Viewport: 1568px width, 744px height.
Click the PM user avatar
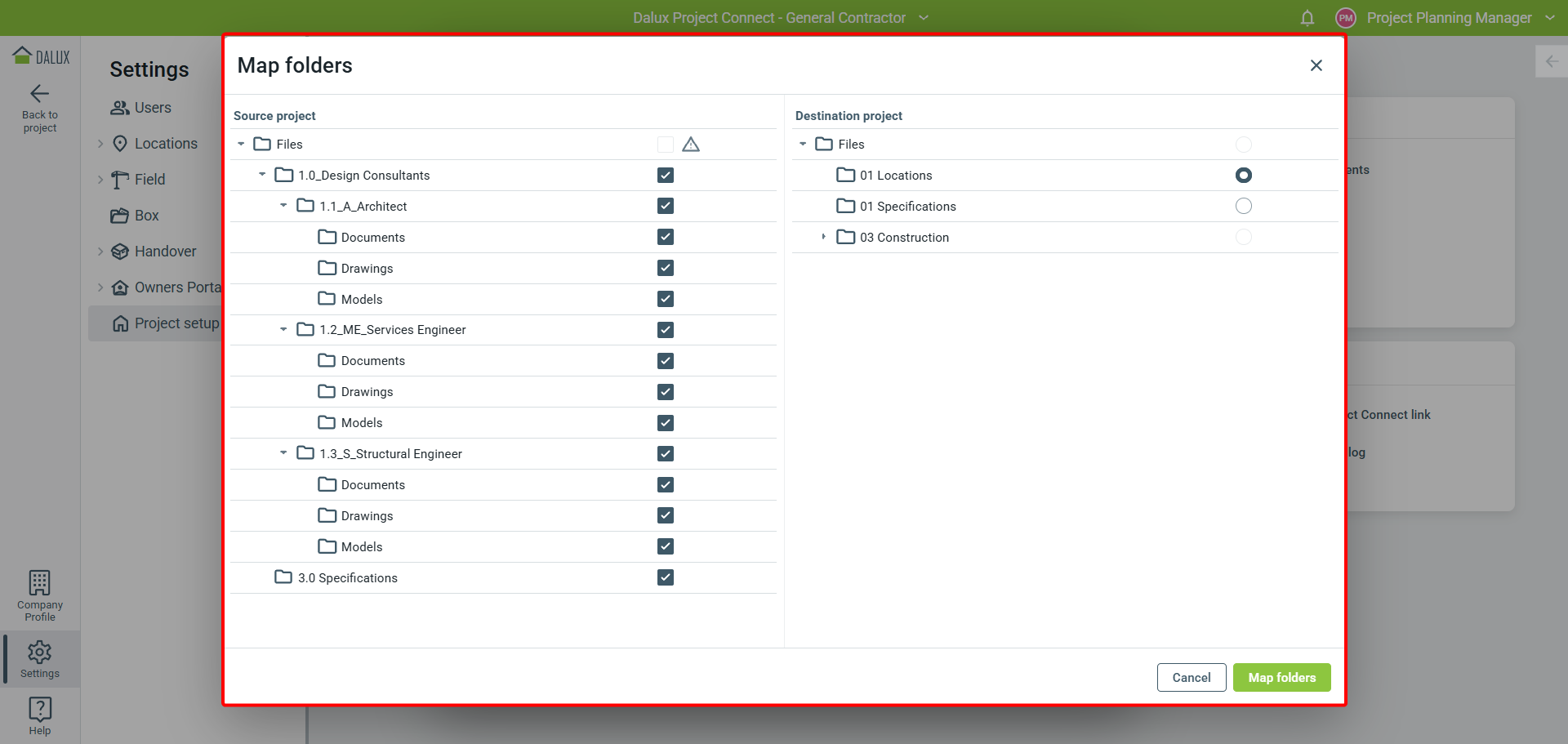tap(1345, 18)
